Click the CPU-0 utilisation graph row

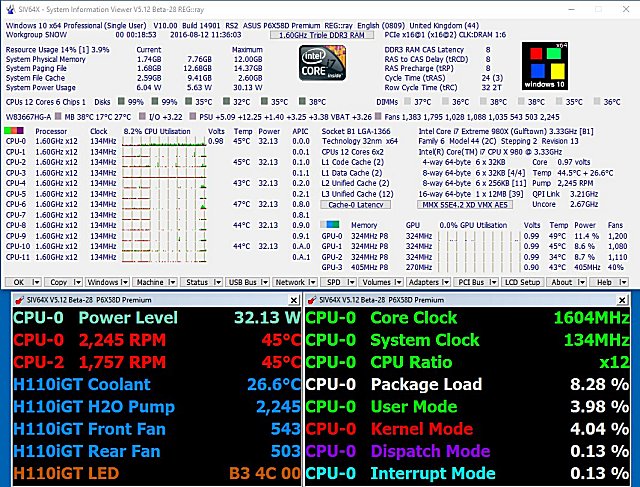click(164, 141)
